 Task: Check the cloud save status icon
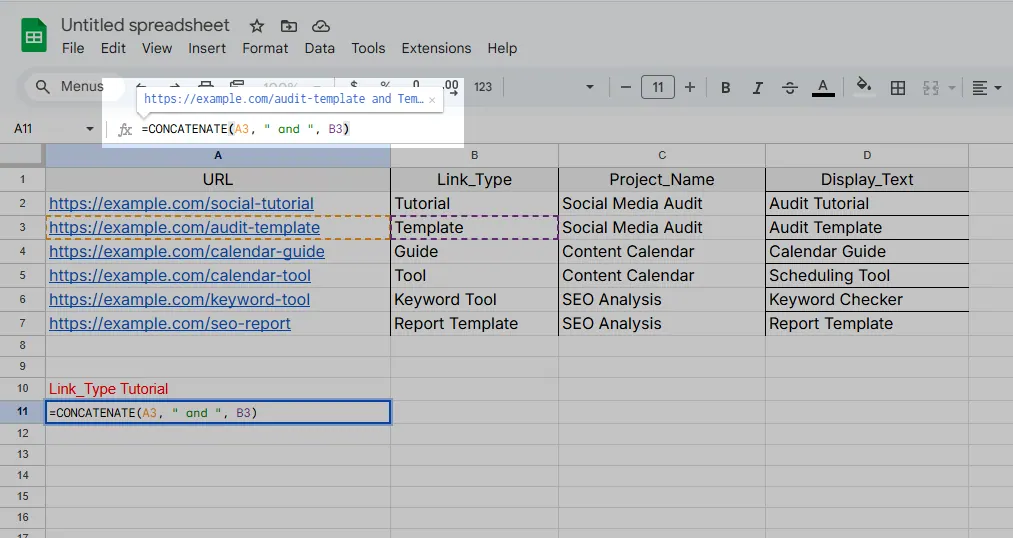tap(321, 26)
